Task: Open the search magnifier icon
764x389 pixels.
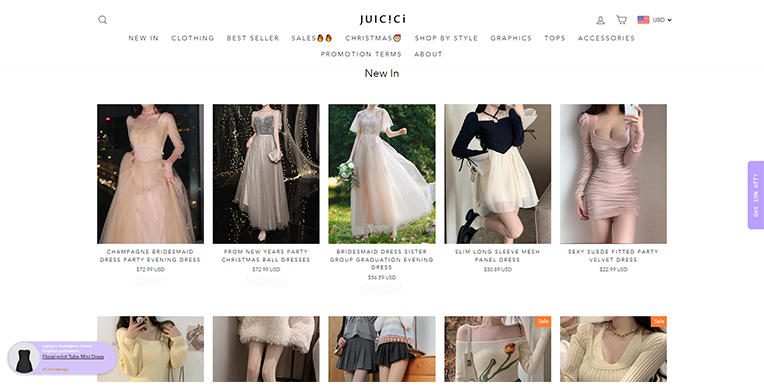Action: pos(102,19)
